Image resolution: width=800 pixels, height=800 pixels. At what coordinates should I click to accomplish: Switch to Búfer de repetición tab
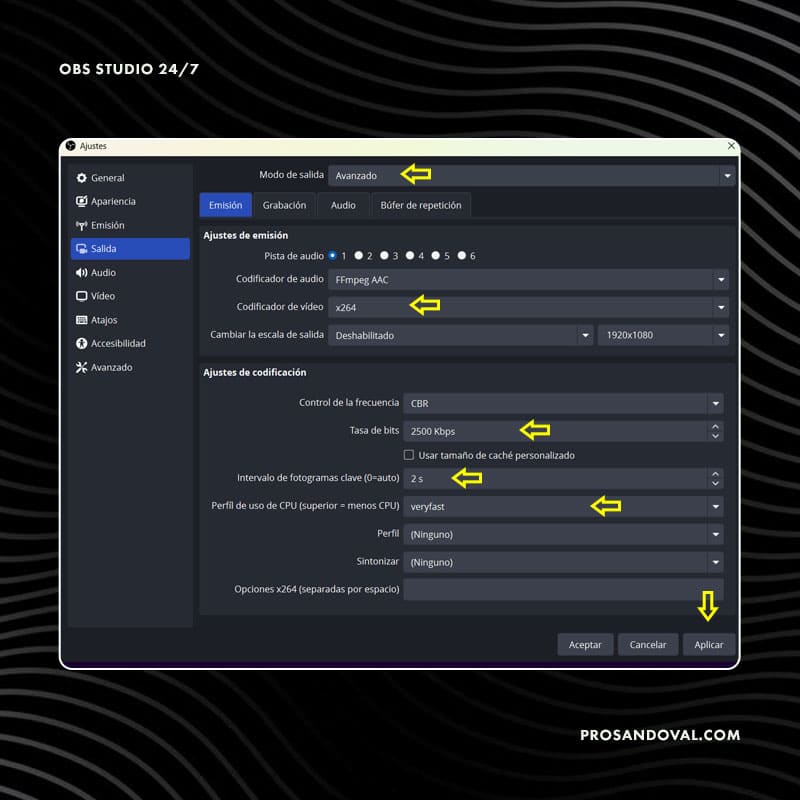pyautogui.click(x=421, y=205)
